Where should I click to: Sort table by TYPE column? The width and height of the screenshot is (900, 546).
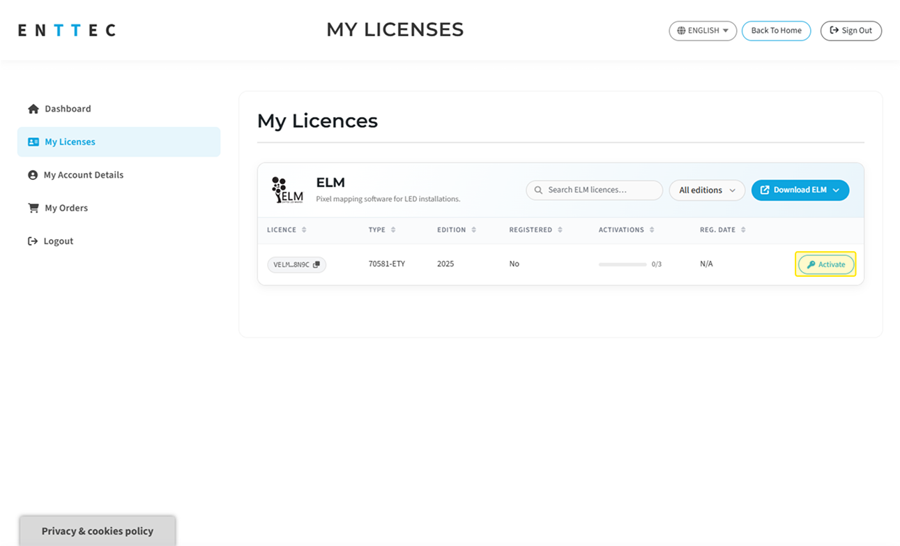(382, 230)
